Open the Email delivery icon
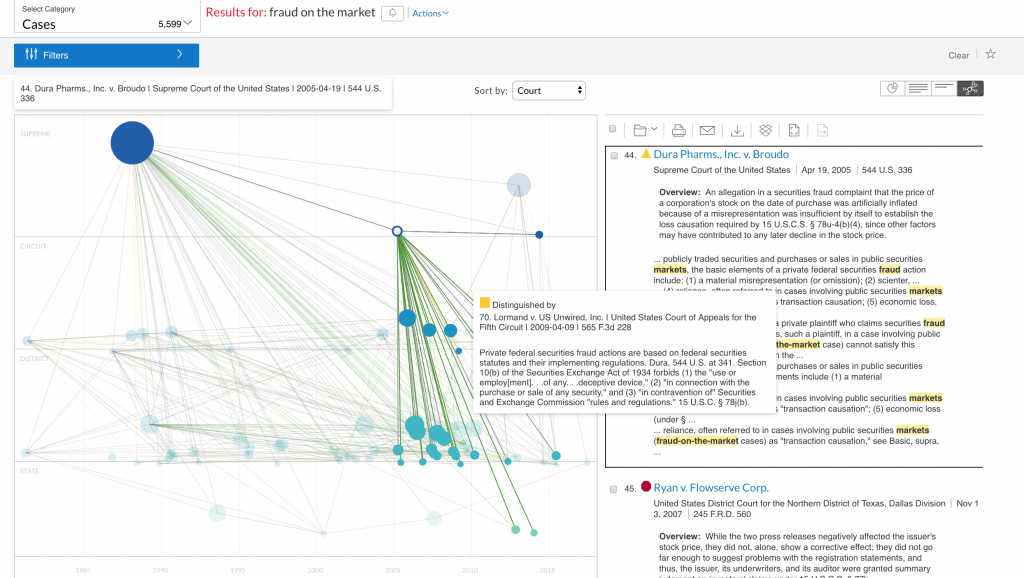 (x=708, y=130)
